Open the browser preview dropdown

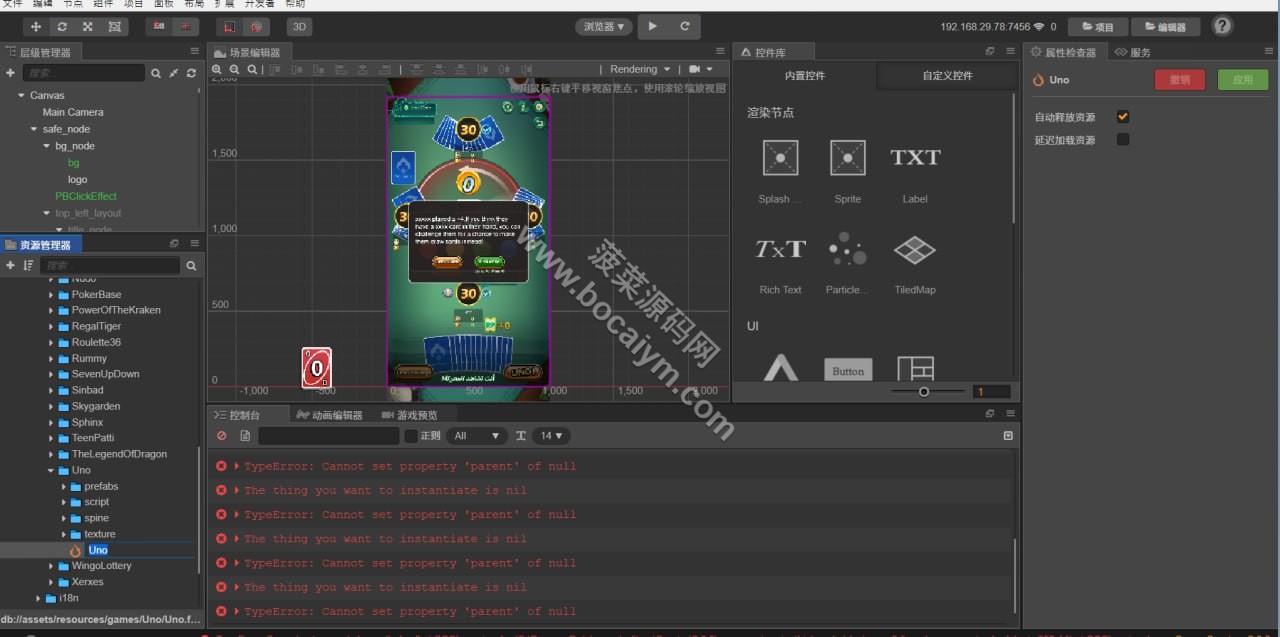[604, 27]
